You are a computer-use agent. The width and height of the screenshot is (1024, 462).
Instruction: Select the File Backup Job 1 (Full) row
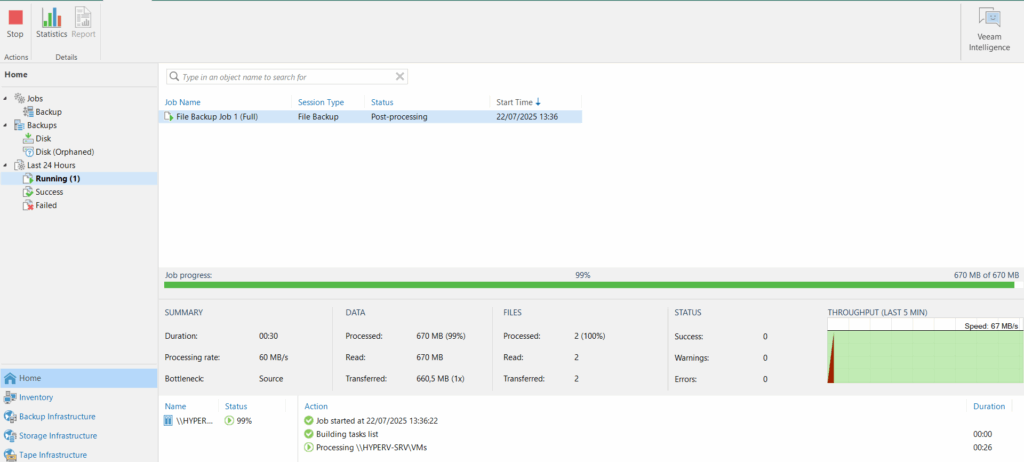[x=370, y=117]
